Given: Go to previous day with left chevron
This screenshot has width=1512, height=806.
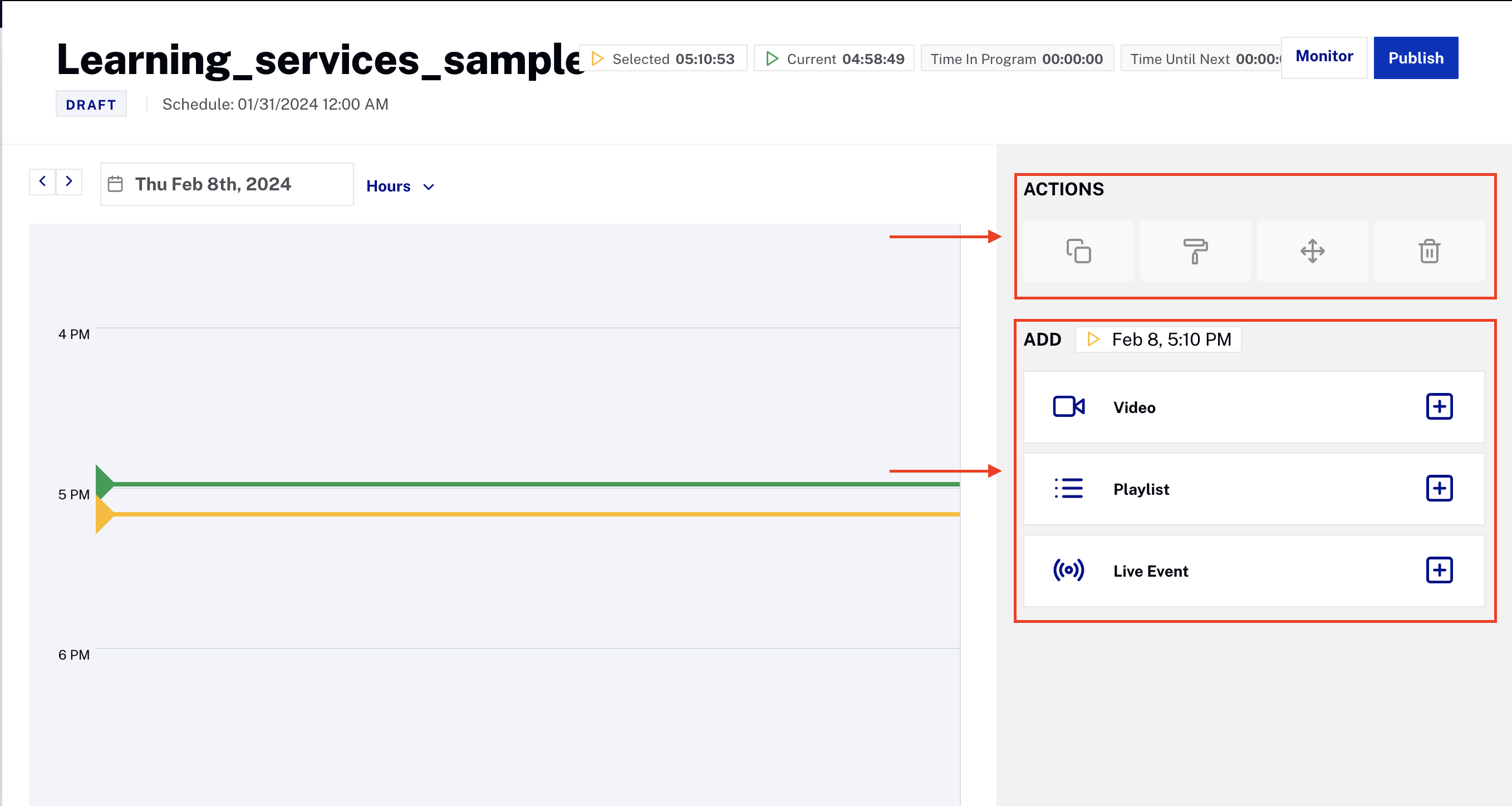Looking at the screenshot, I should click(42, 181).
